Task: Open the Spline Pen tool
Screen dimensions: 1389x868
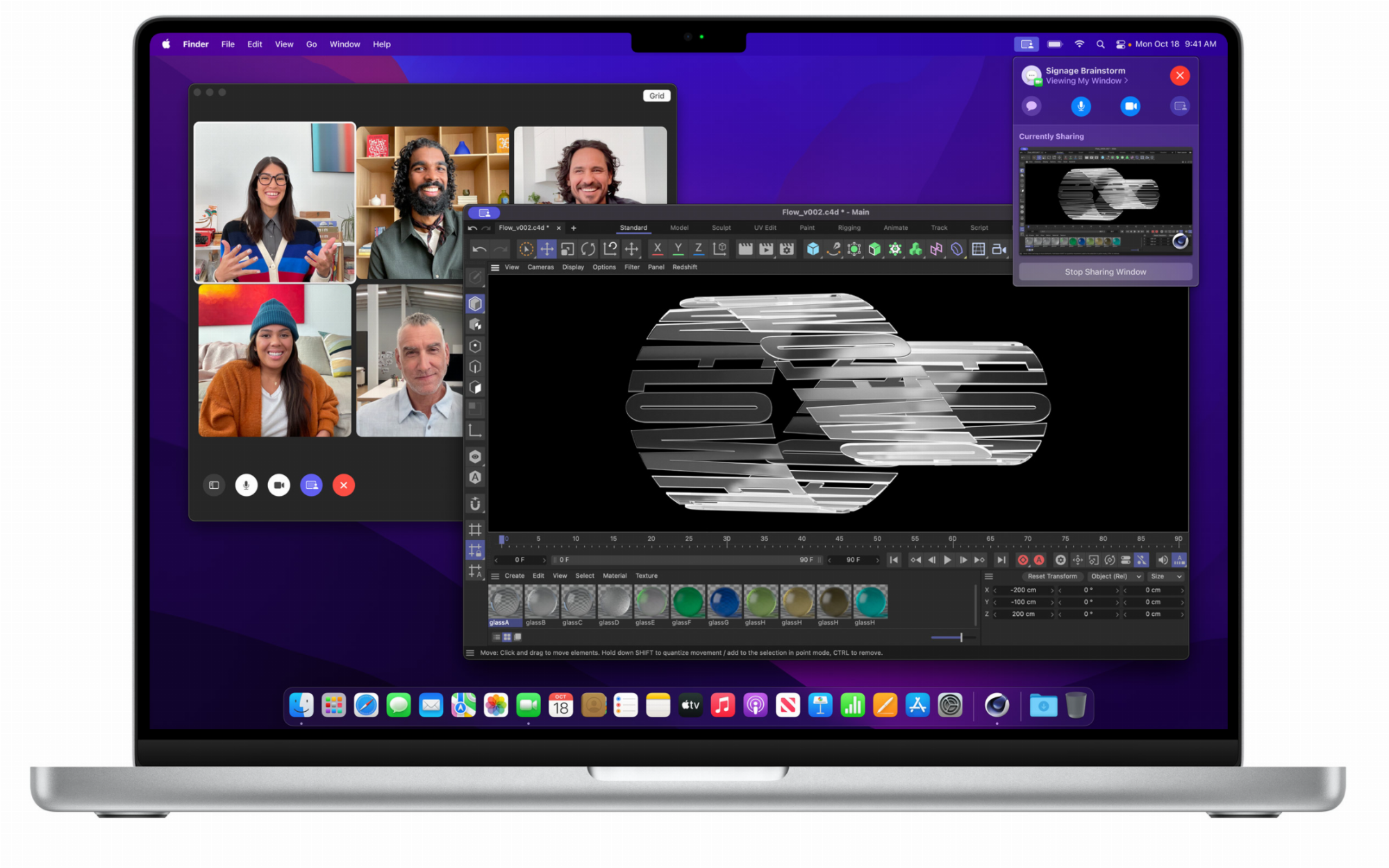Action: [x=833, y=249]
